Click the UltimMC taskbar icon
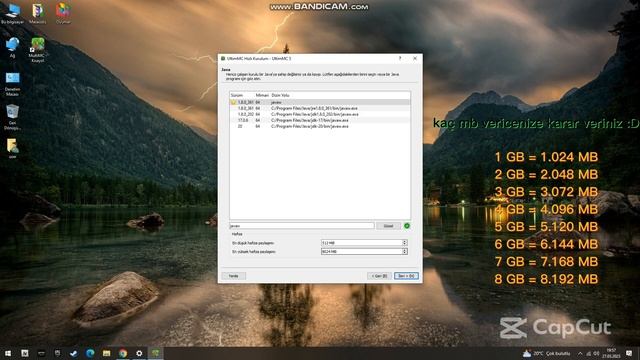 click(156, 353)
